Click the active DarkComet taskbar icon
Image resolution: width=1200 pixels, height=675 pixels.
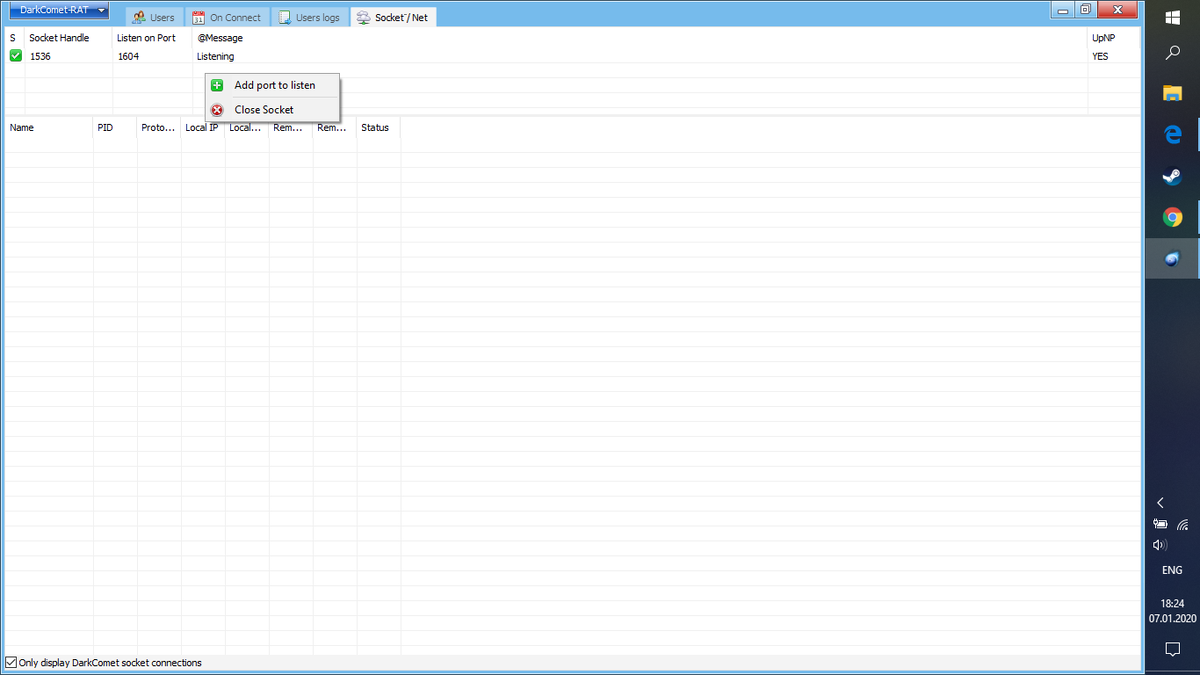click(x=1173, y=258)
